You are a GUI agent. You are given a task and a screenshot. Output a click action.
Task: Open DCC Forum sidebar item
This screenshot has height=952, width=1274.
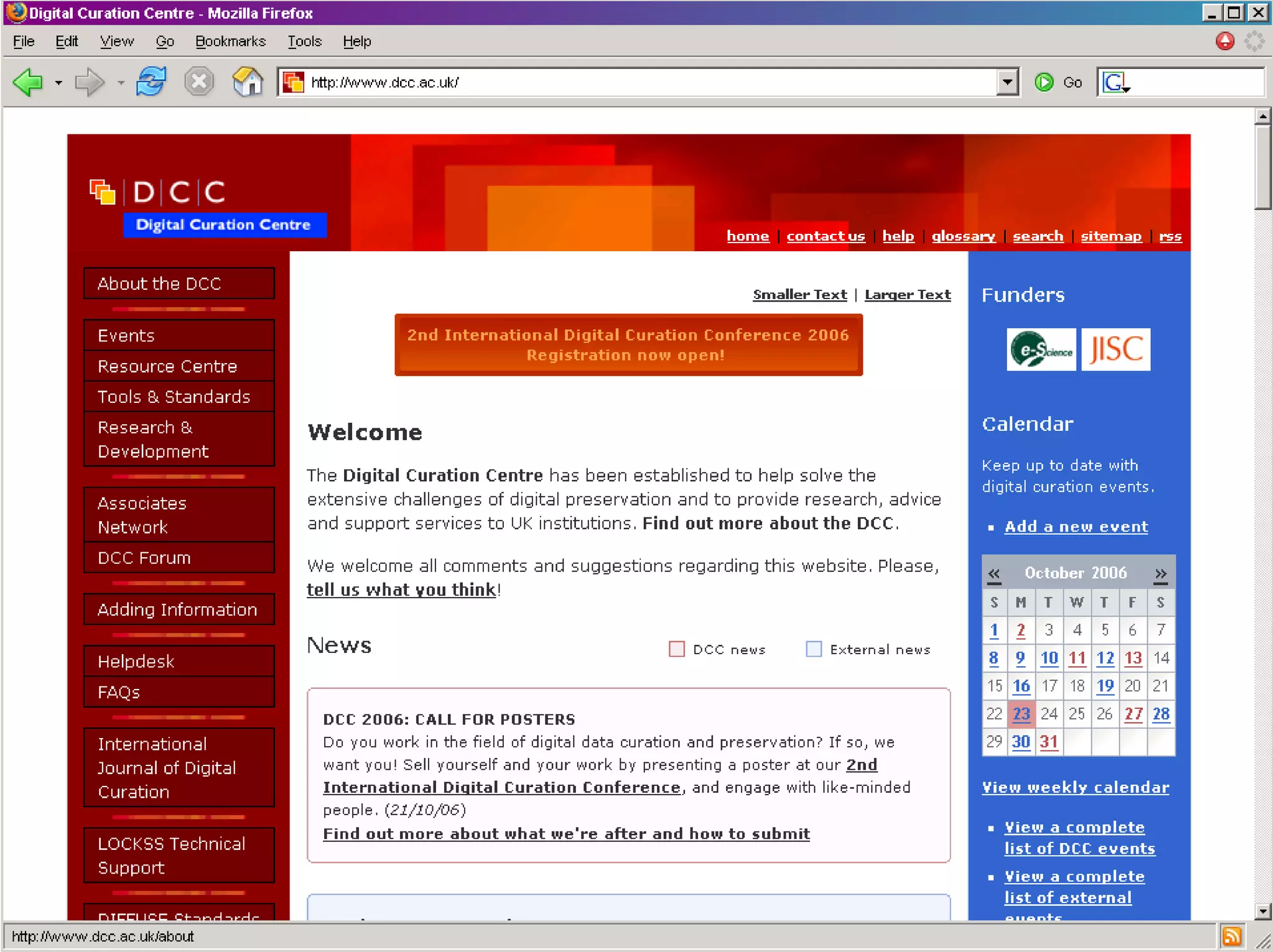(x=179, y=557)
